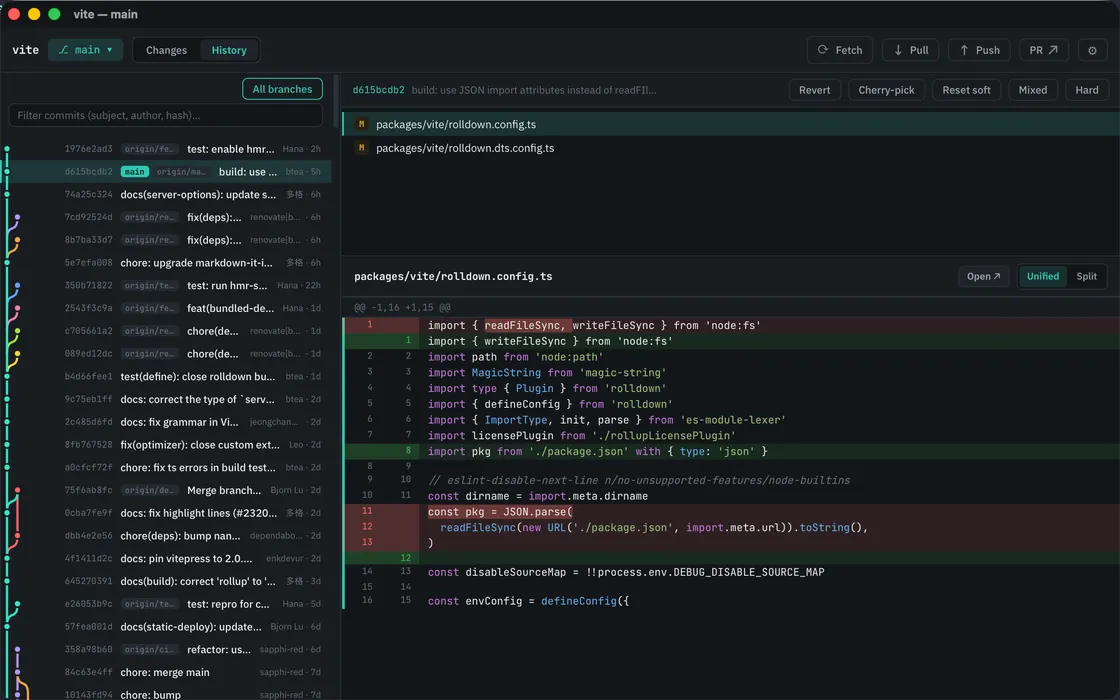Open the settings gear
1120x700 pixels.
[1091, 50]
